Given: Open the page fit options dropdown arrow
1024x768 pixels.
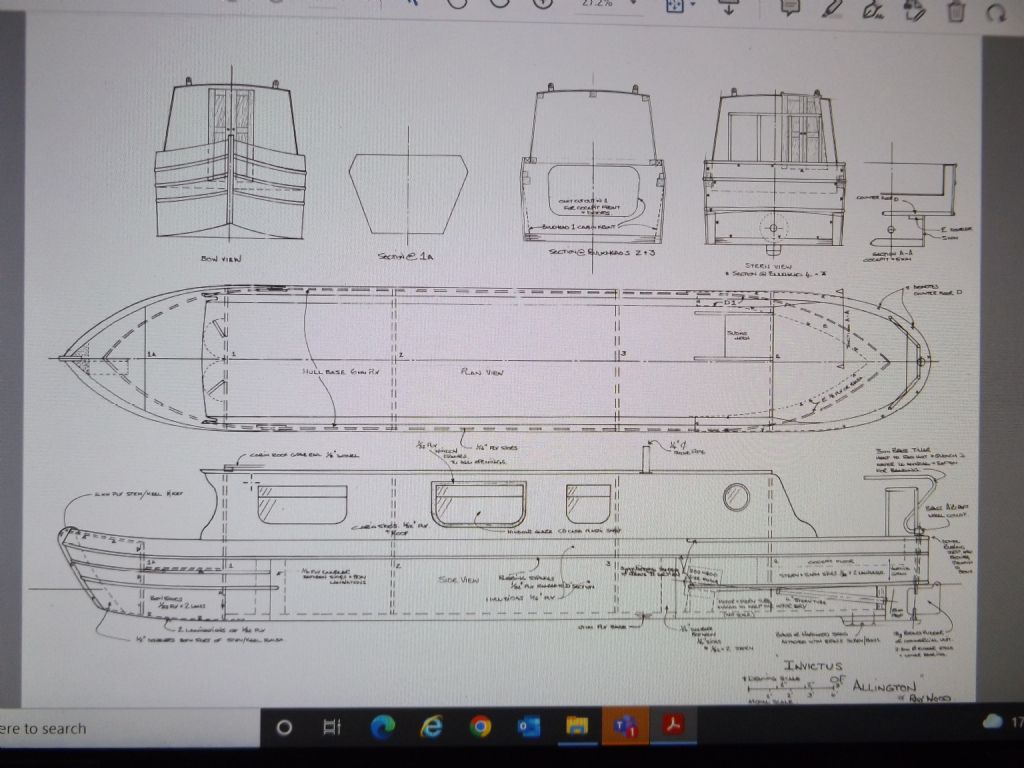Looking at the screenshot, I should pyautogui.click(x=693, y=5).
